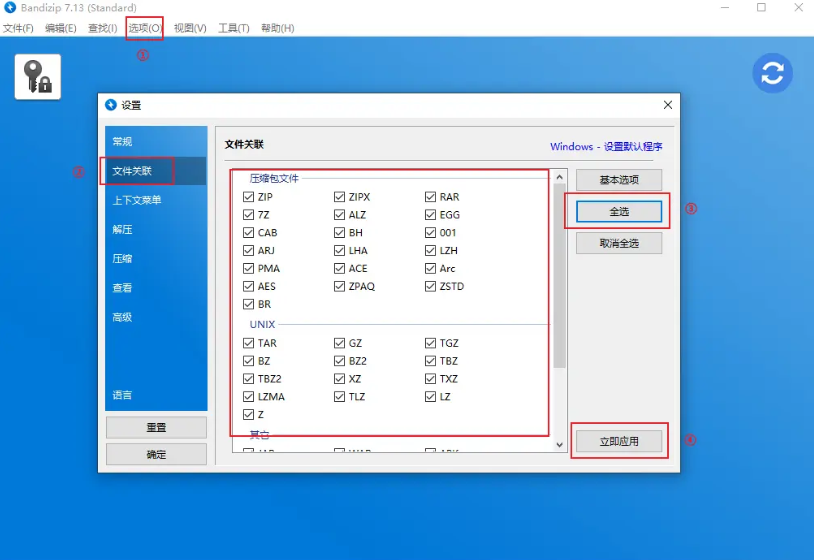Viewport: 814px width, 560px height.
Task: Toggle the TLZ checkbox
Action: tap(340, 397)
